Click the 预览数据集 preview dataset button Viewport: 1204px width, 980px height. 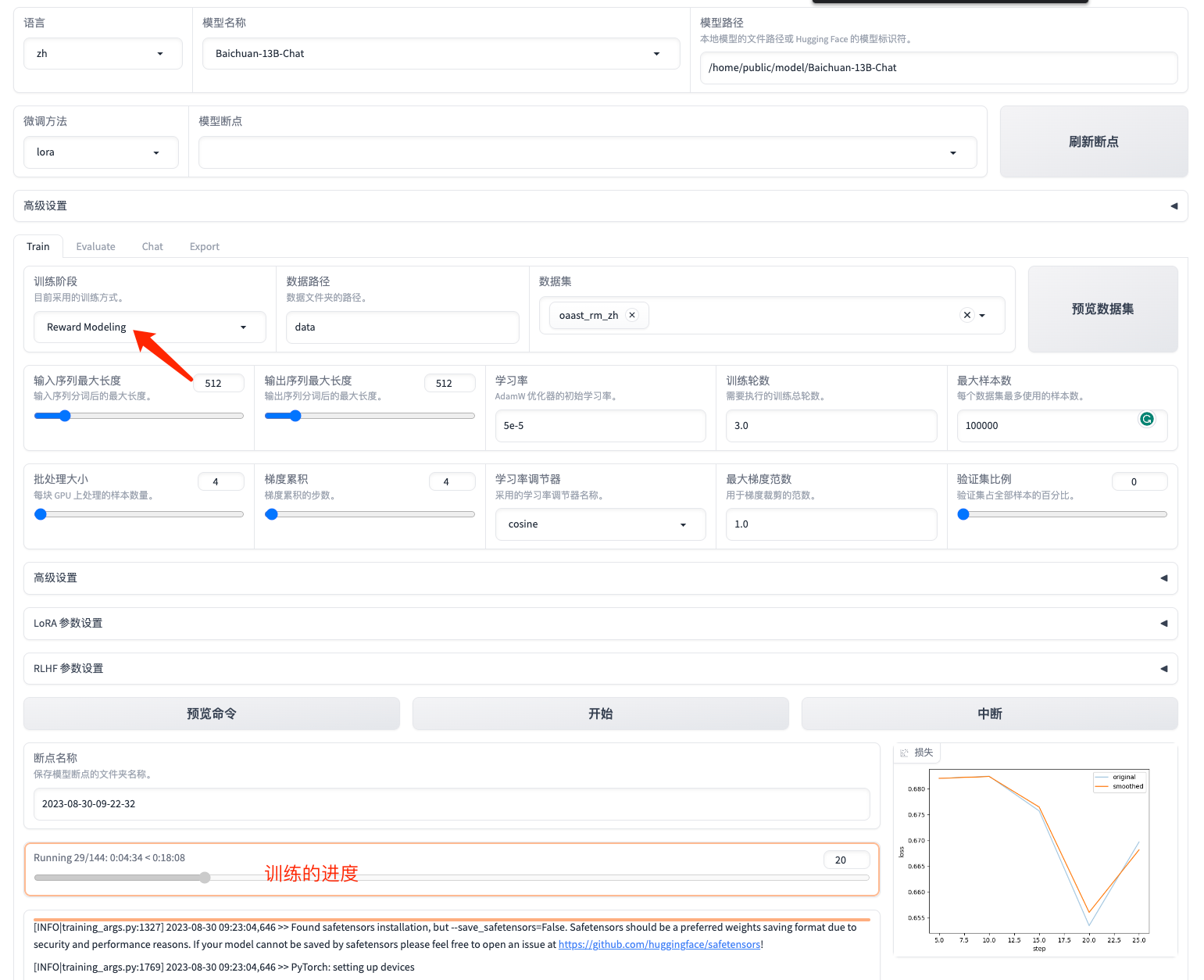[1102, 309]
